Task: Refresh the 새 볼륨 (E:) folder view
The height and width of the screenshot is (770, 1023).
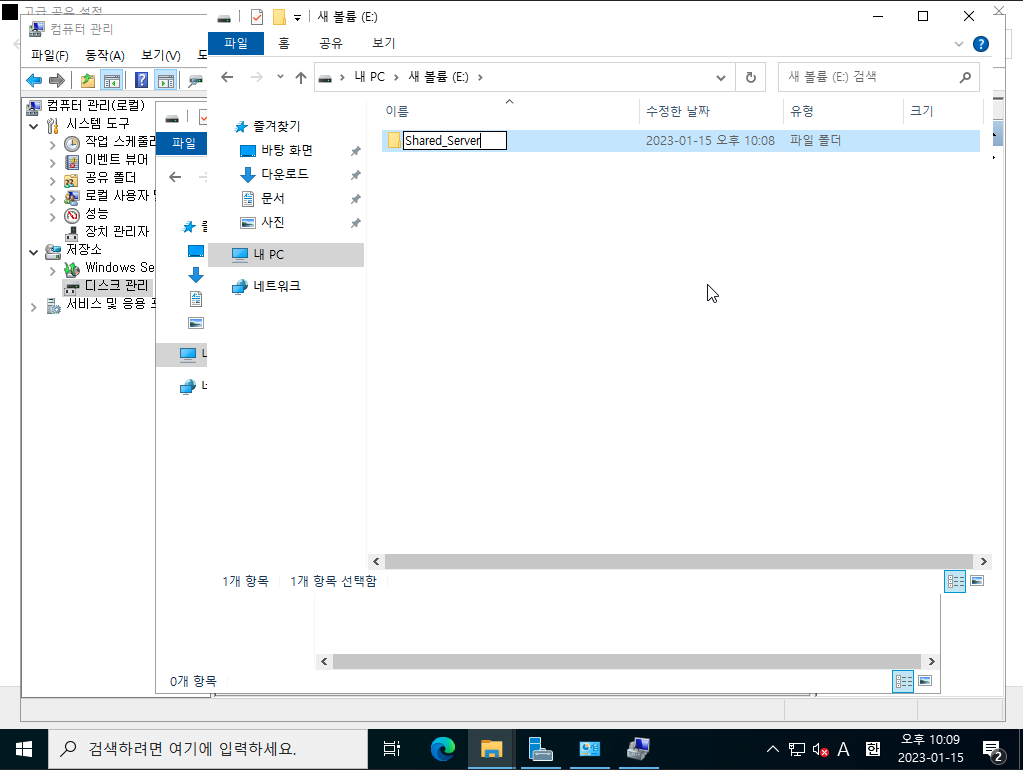Action: click(751, 78)
